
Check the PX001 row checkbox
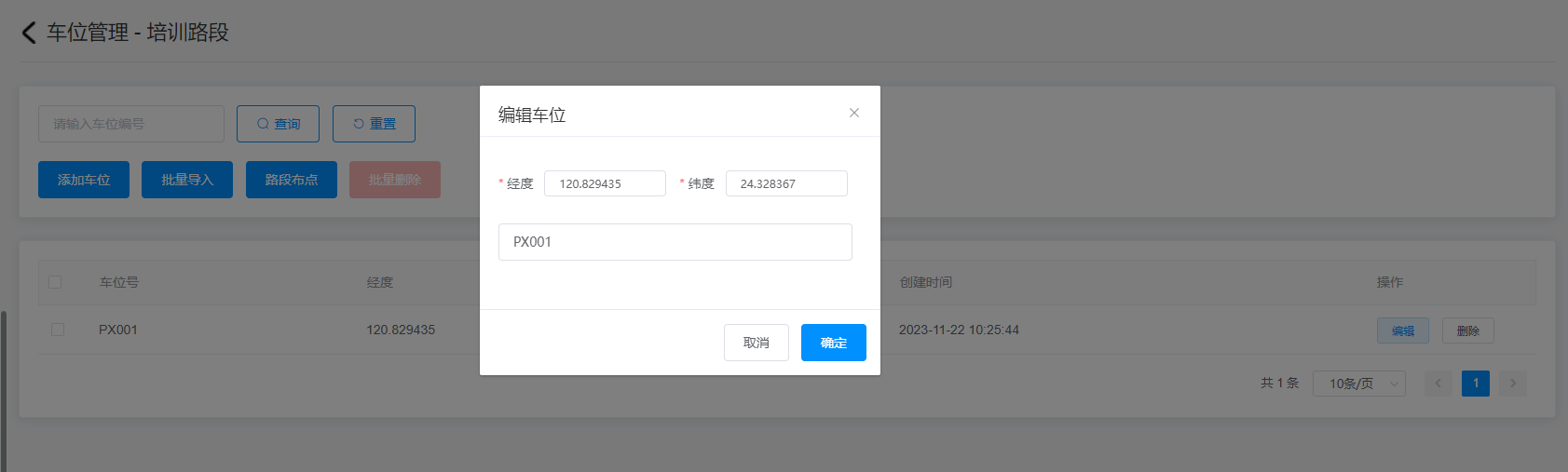click(x=58, y=330)
